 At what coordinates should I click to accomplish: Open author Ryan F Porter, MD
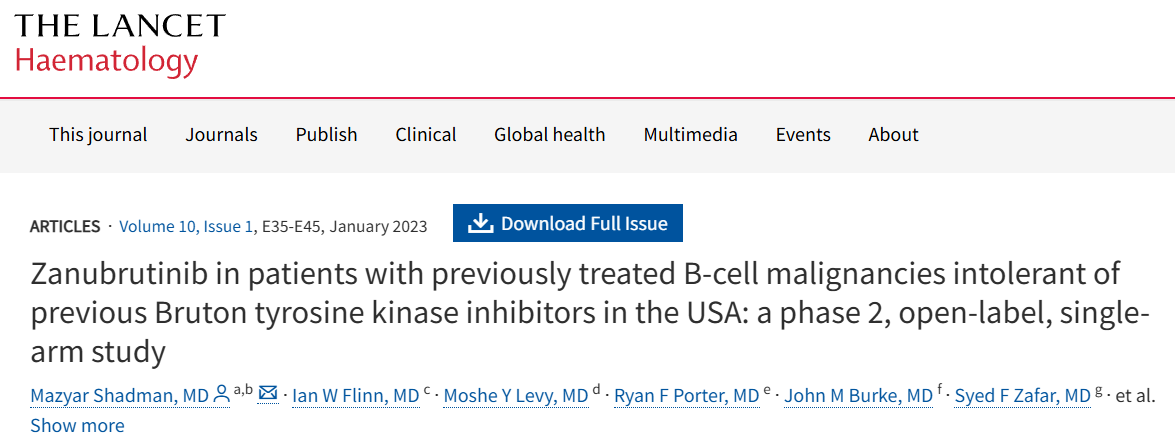coord(685,396)
